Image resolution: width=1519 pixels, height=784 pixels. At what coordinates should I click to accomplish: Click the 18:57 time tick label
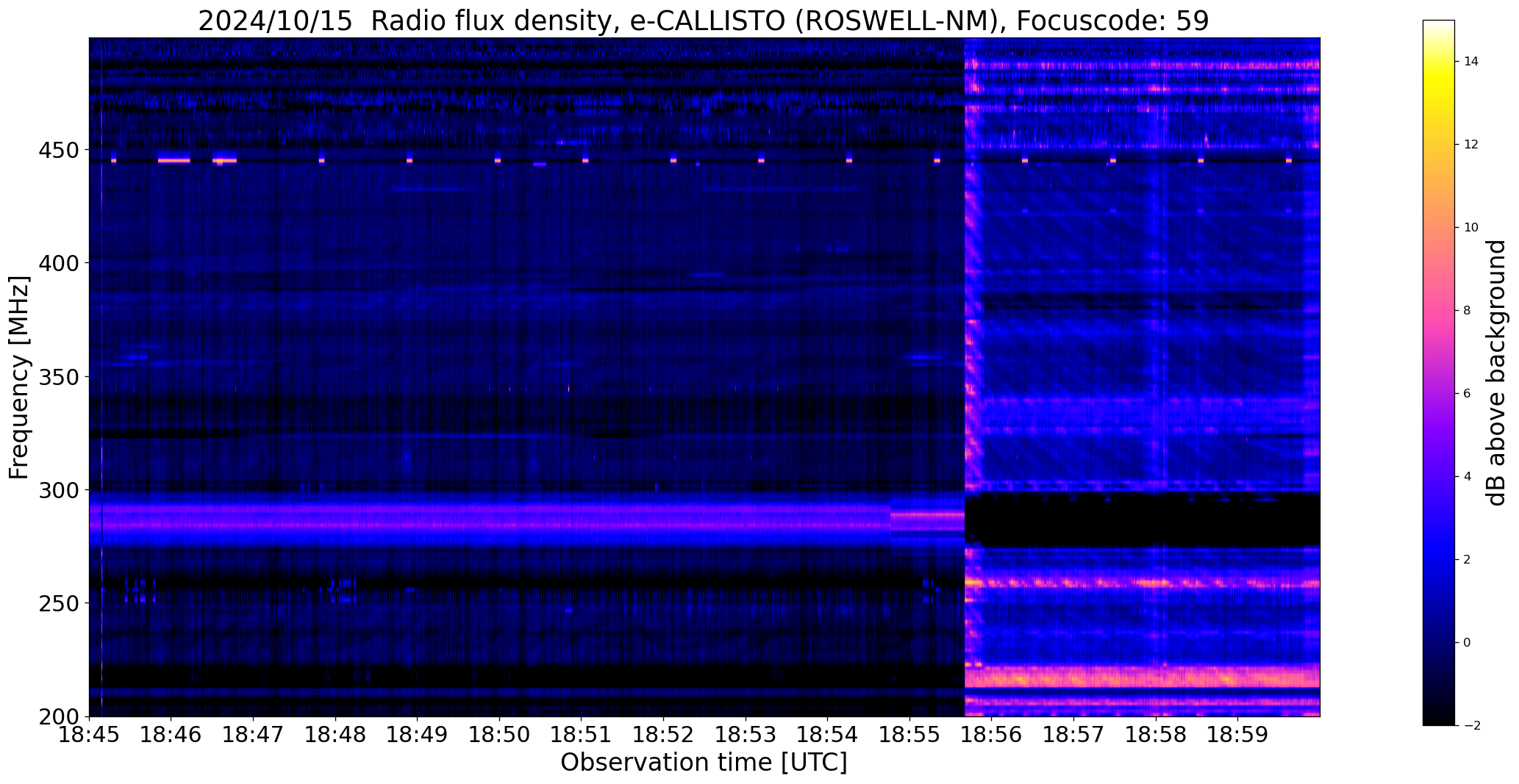[1074, 735]
